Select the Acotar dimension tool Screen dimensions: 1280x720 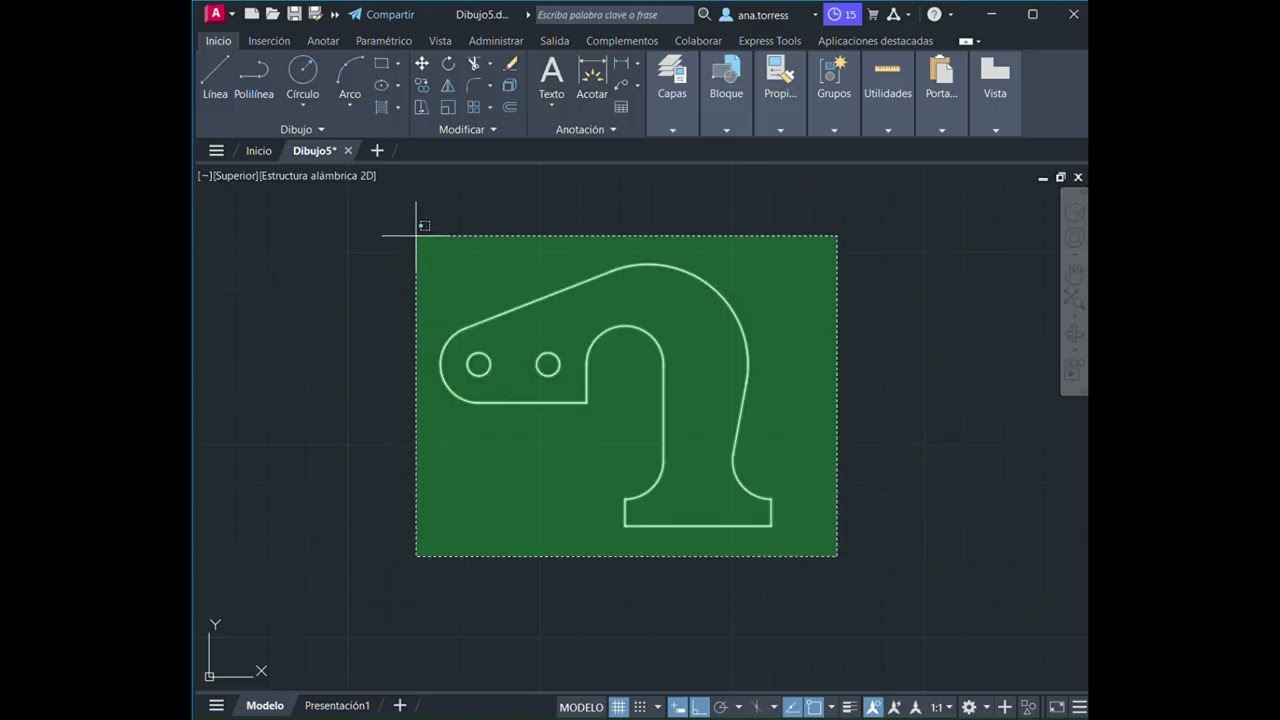[592, 78]
